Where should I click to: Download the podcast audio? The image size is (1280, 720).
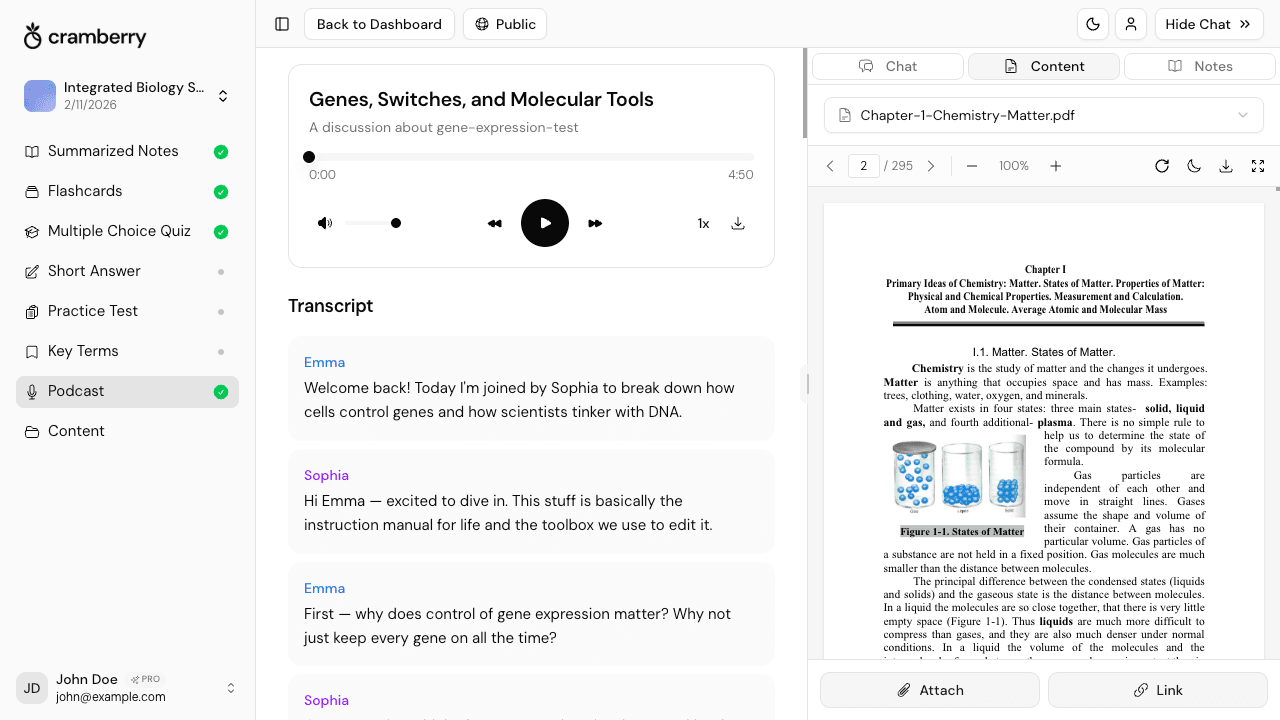click(x=738, y=223)
